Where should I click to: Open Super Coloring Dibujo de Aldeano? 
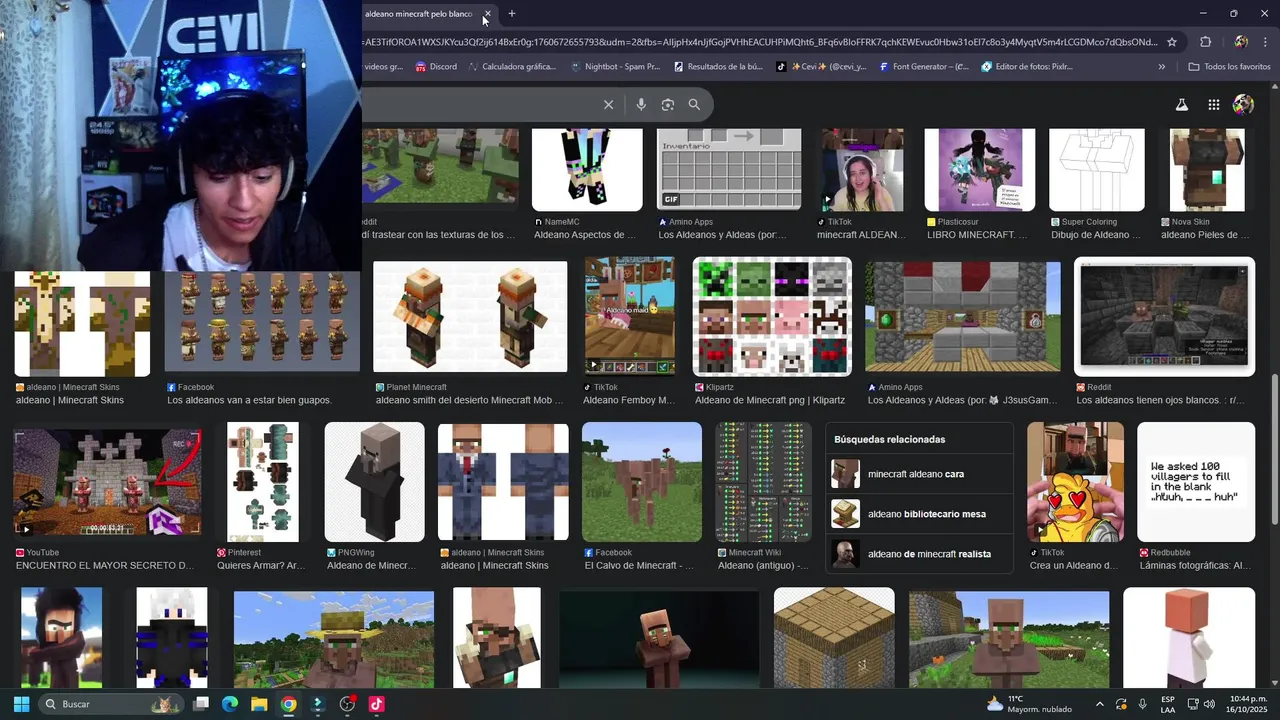tap(1096, 170)
